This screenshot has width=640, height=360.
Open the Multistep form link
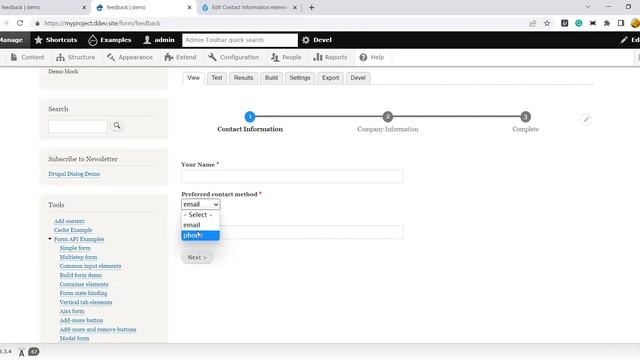pos(78,257)
